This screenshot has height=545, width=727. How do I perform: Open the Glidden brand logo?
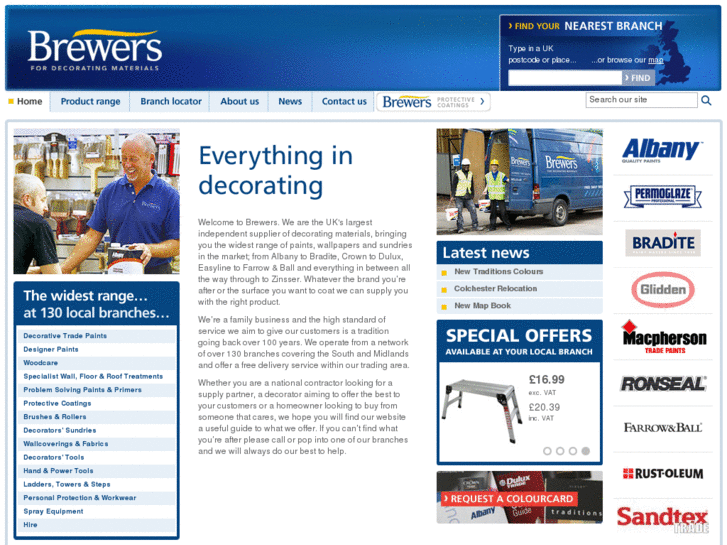(x=663, y=289)
